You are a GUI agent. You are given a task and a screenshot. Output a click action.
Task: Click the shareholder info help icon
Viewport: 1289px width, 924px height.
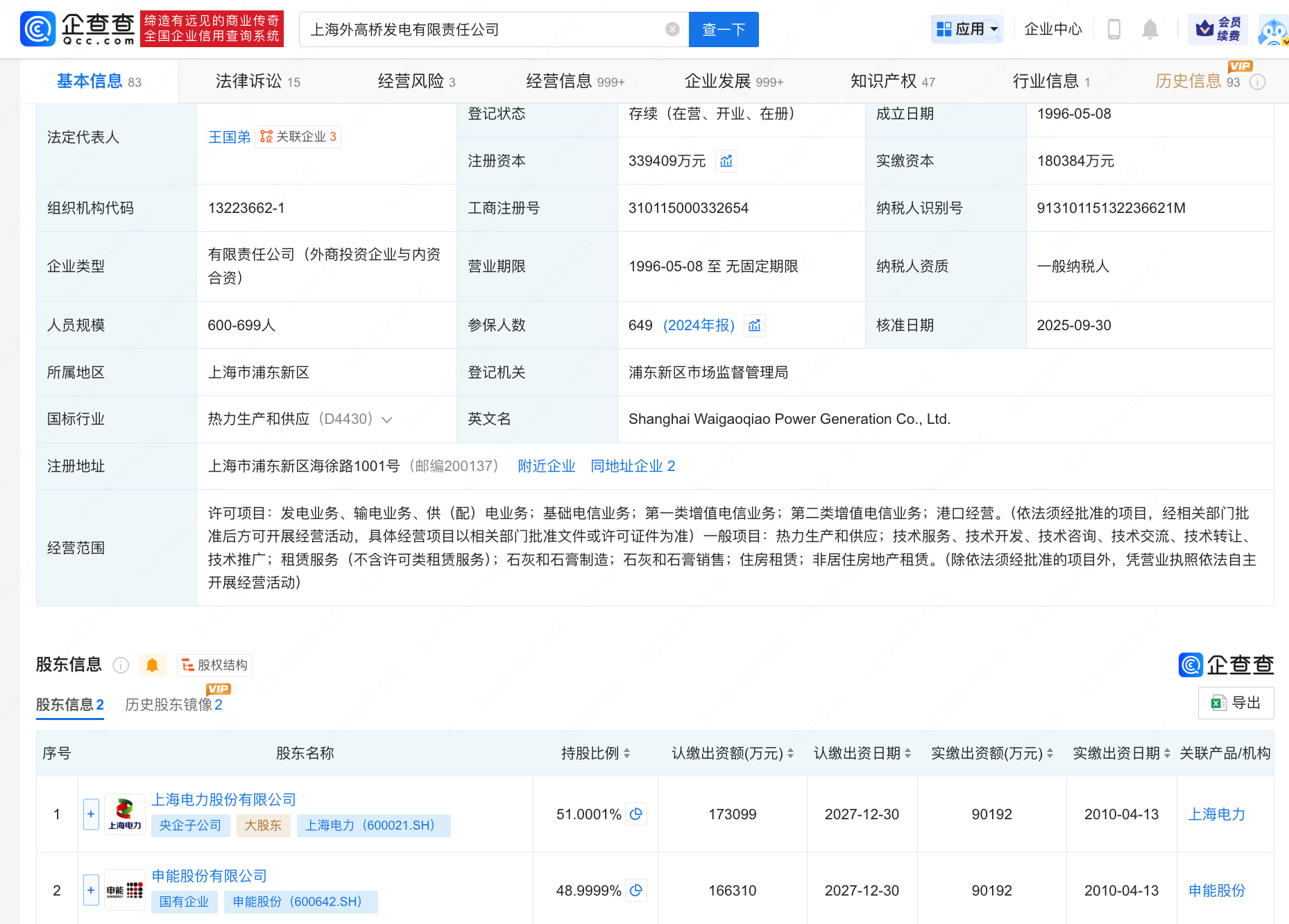point(121,665)
